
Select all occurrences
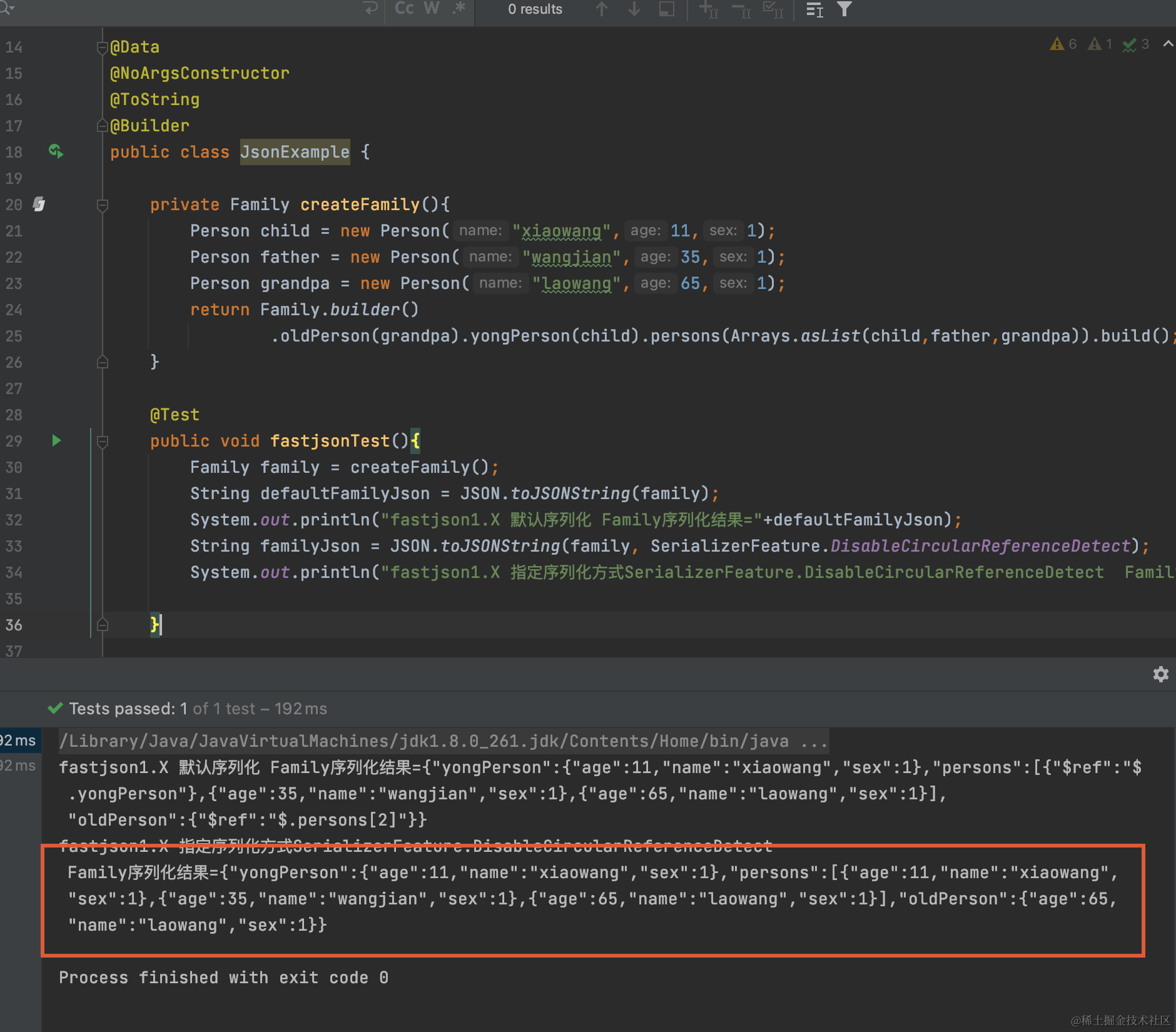(x=773, y=9)
